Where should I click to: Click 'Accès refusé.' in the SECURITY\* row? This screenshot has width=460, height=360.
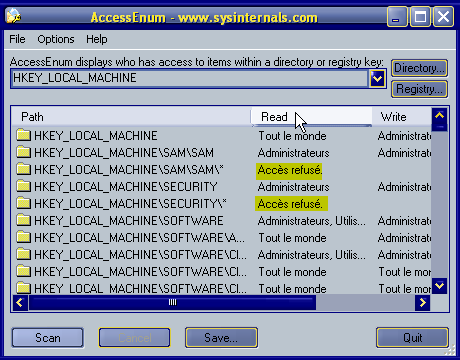pyautogui.click(x=291, y=204)
